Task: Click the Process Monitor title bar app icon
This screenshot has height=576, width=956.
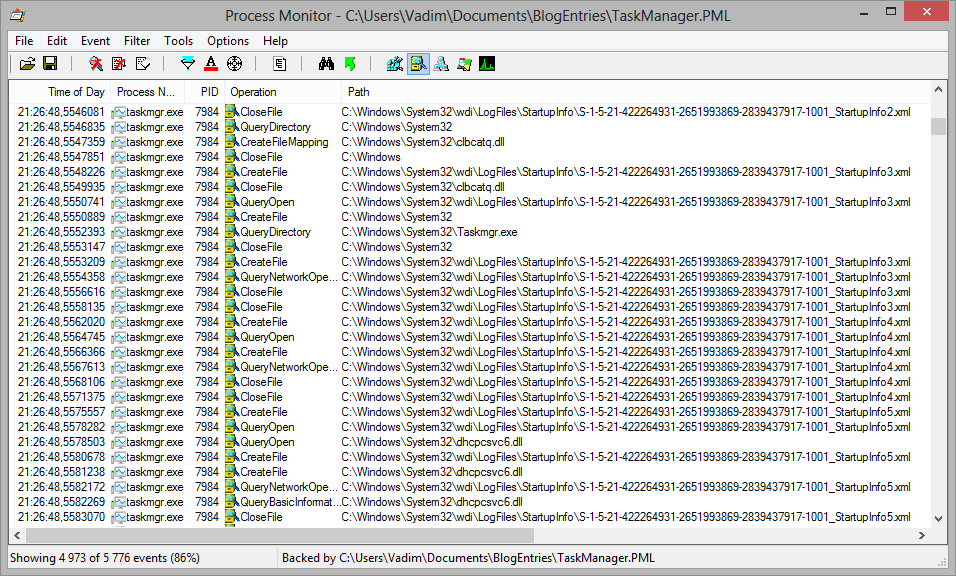Action: tap(18, 15)
